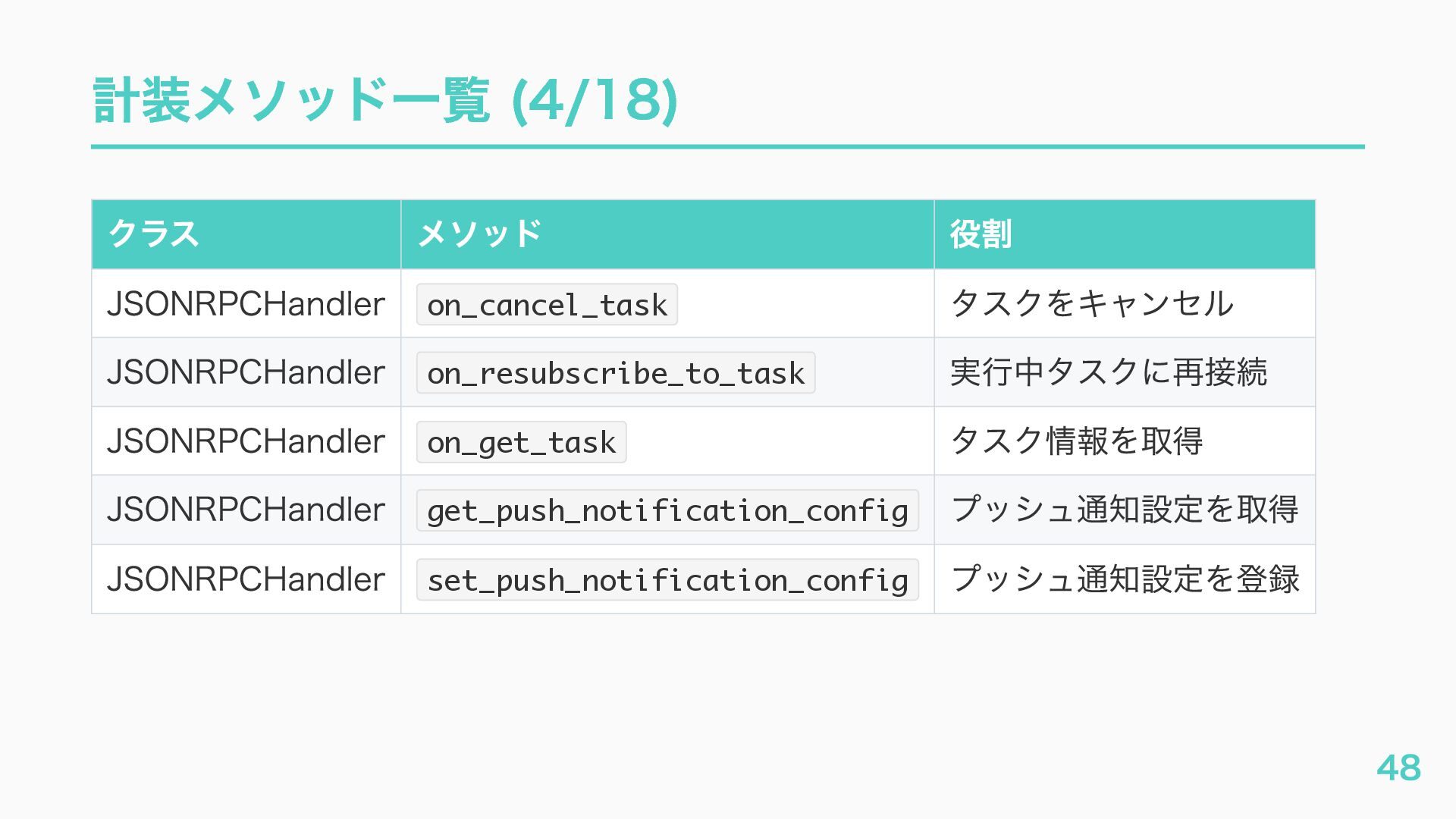The height and width of the screenshot is (819, 1456).
Task: Click the on_cancel_task method code label
Action: coord(547,304)
